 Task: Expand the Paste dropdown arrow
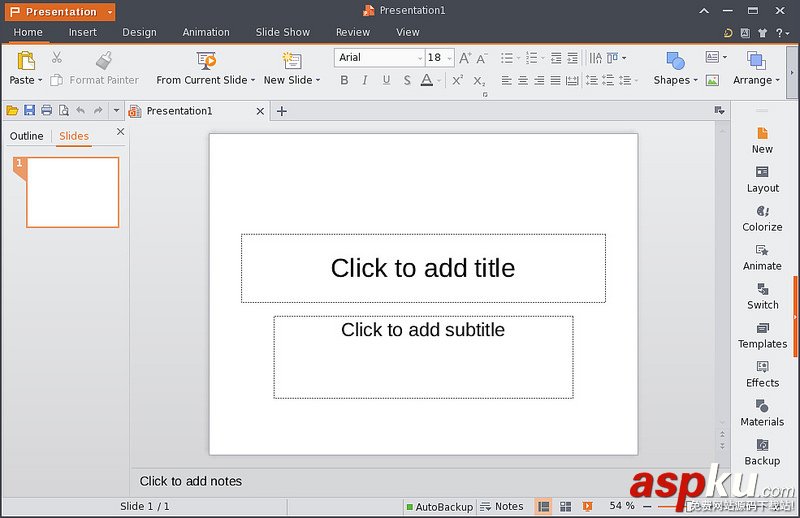40,80
